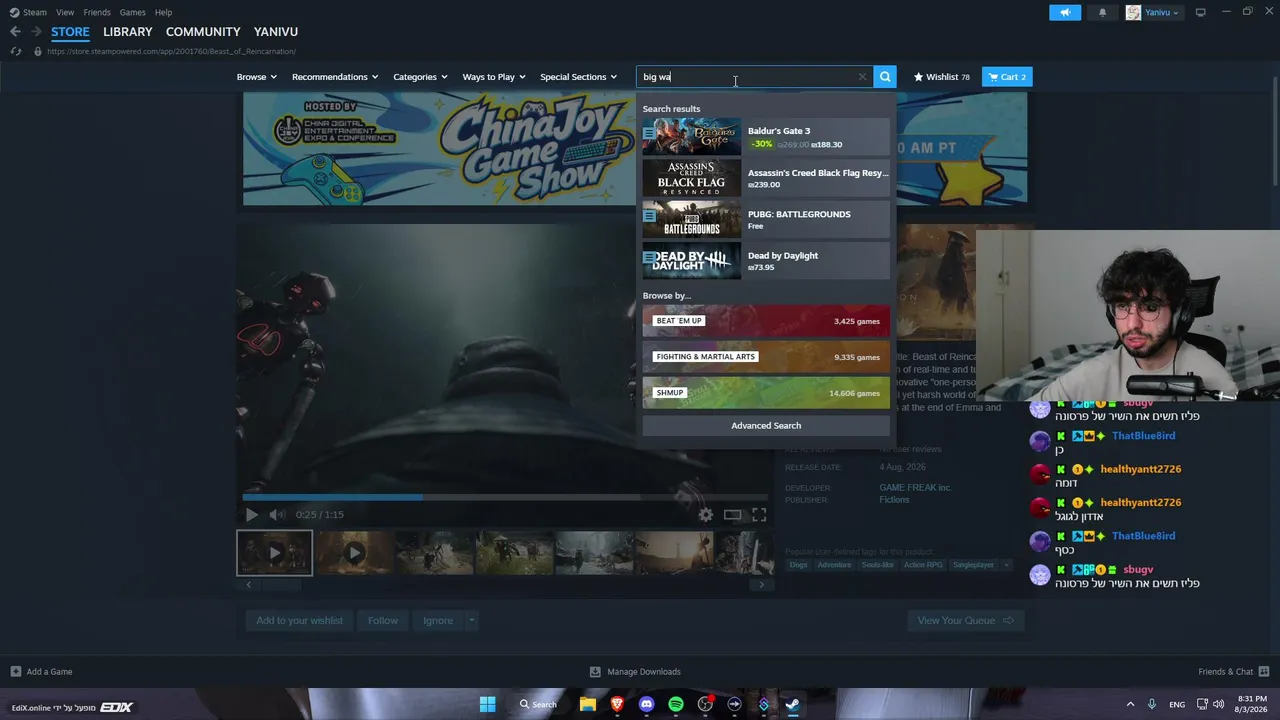Clear the search box with the X icon

point(862,77)
